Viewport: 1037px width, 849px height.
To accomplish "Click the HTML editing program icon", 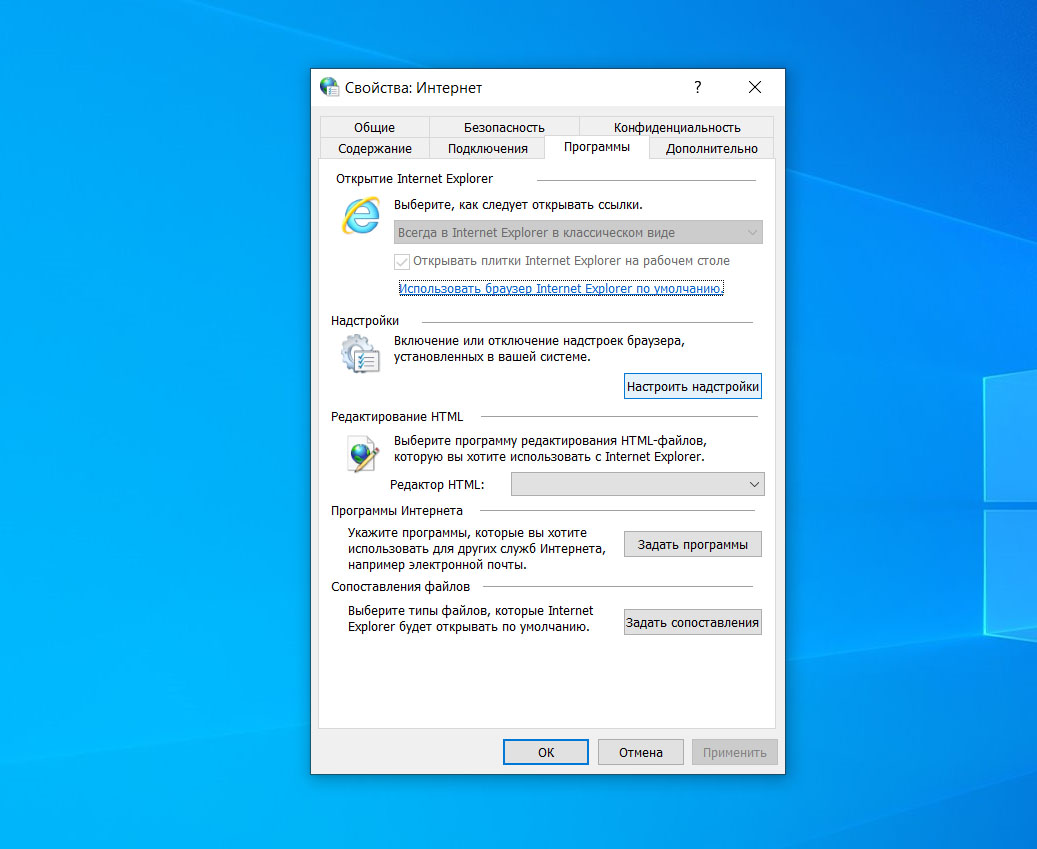I will tap(360, 452).
